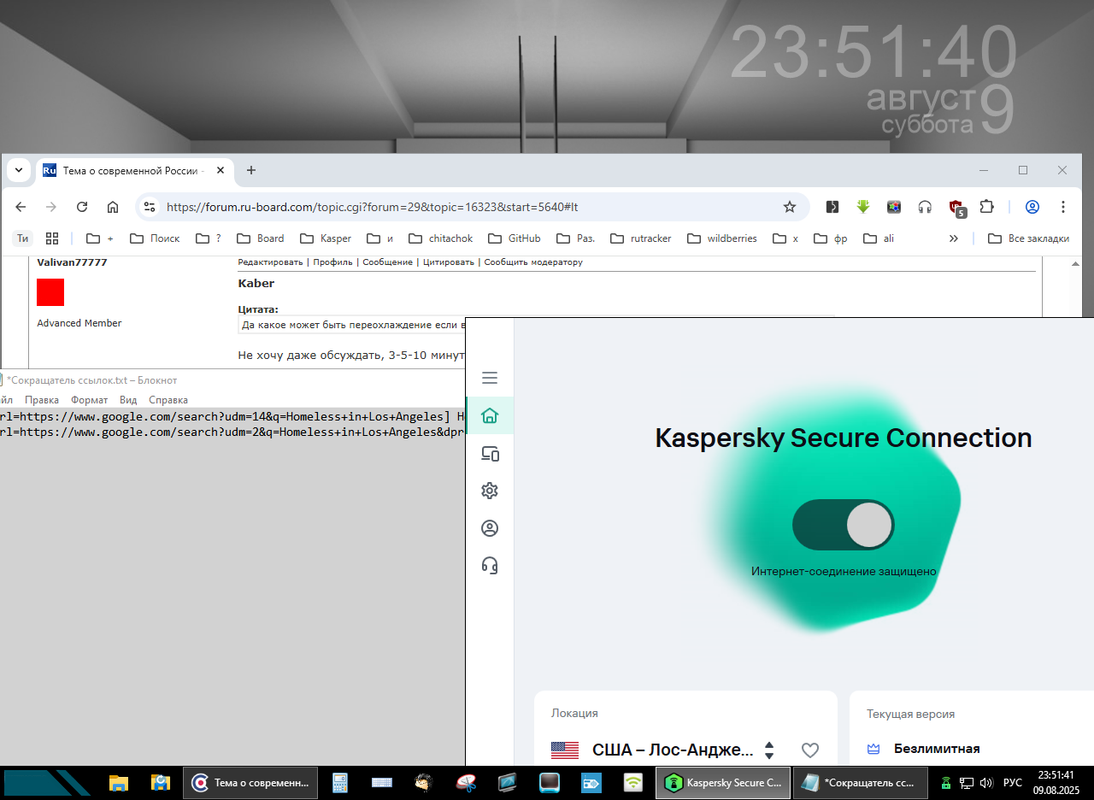Click the scroll-up arrow of the forum page scrollbar
Image resolution: width=1094 pixels, height=800 pixels.
pos(1075,264)
